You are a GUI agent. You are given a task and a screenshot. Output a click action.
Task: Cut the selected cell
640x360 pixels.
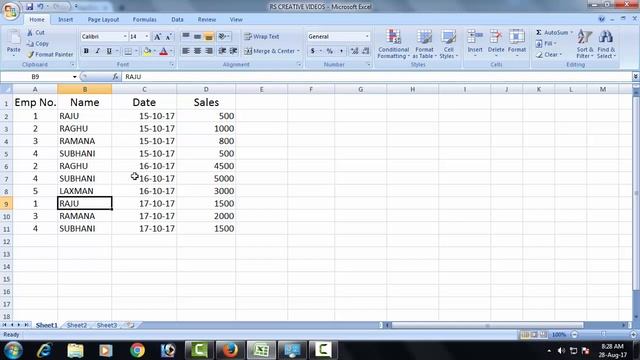click(36, 32)
